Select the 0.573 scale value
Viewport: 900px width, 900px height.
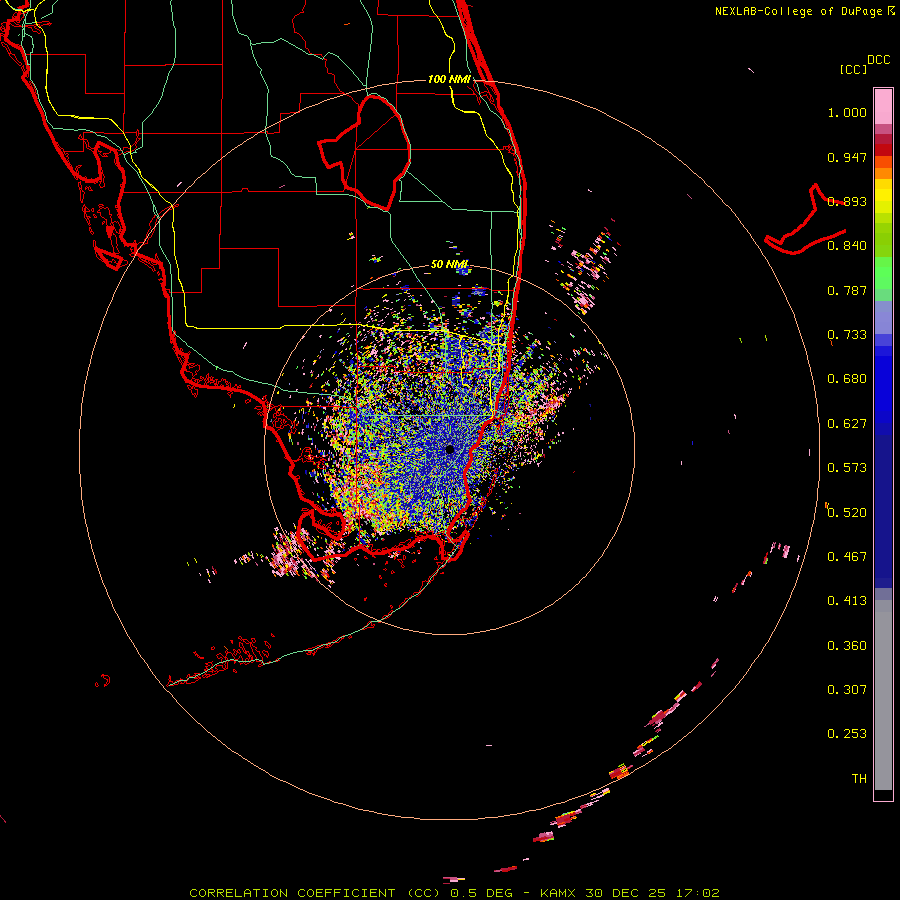point(847,468)
